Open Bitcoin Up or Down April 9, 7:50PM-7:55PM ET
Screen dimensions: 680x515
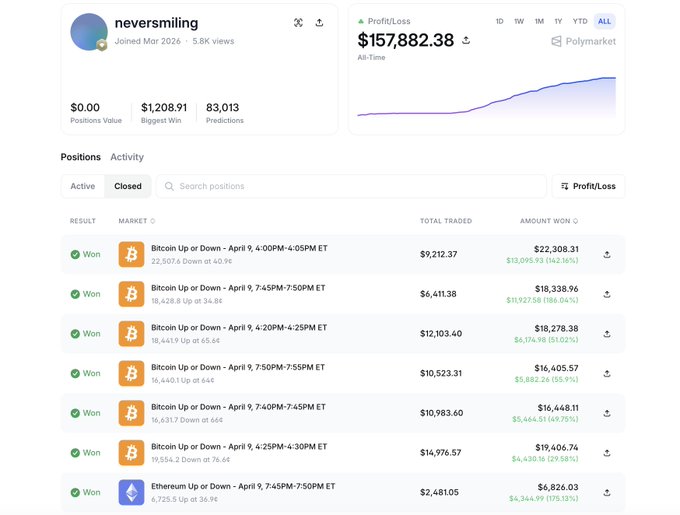(238, 367)
